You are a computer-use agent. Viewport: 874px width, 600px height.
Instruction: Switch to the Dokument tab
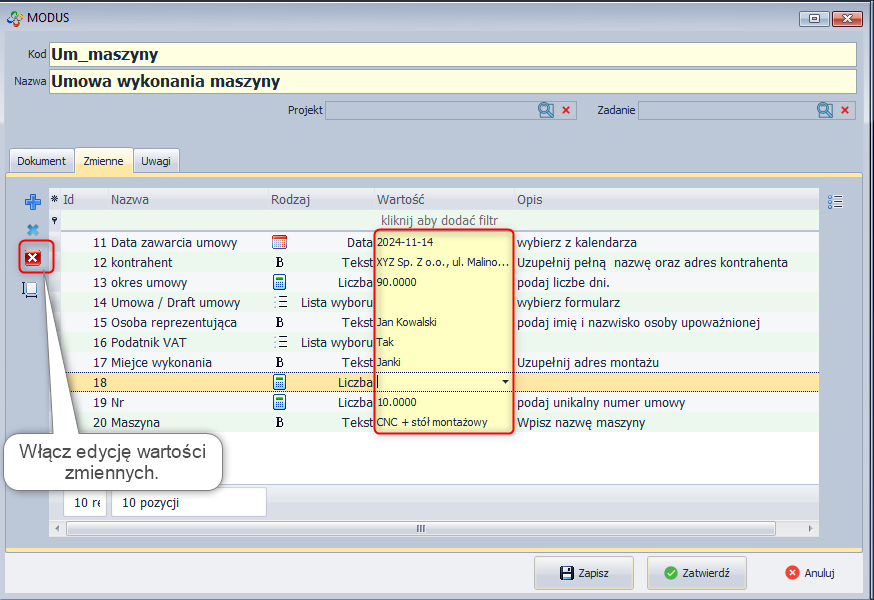coord(42,161)
